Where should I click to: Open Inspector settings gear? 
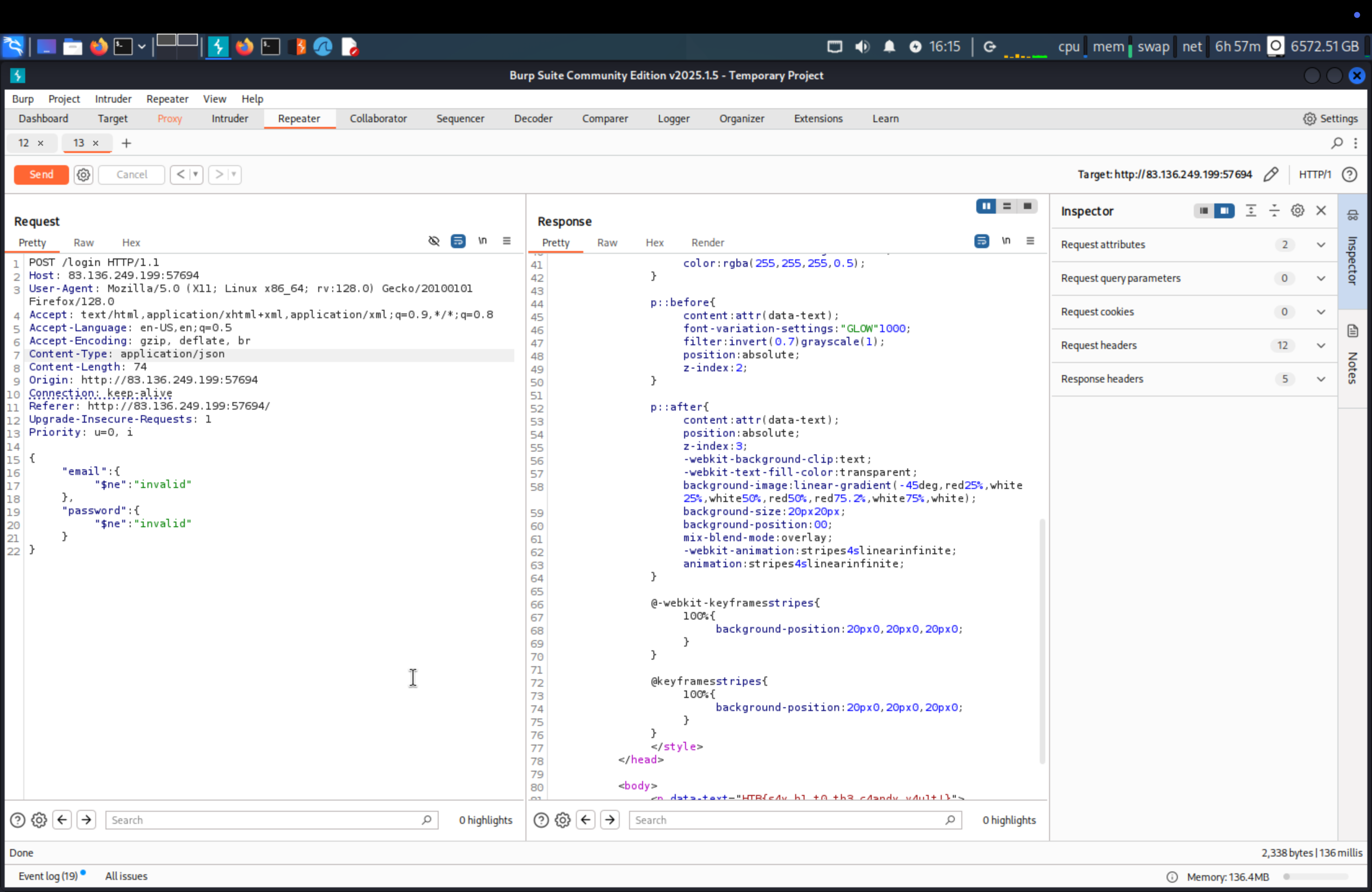tap(1298, 211)
